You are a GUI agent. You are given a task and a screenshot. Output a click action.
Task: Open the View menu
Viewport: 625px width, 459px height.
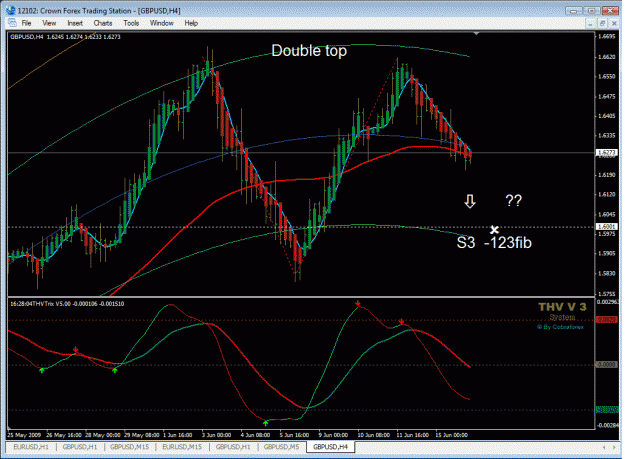[x=49, y=23]
